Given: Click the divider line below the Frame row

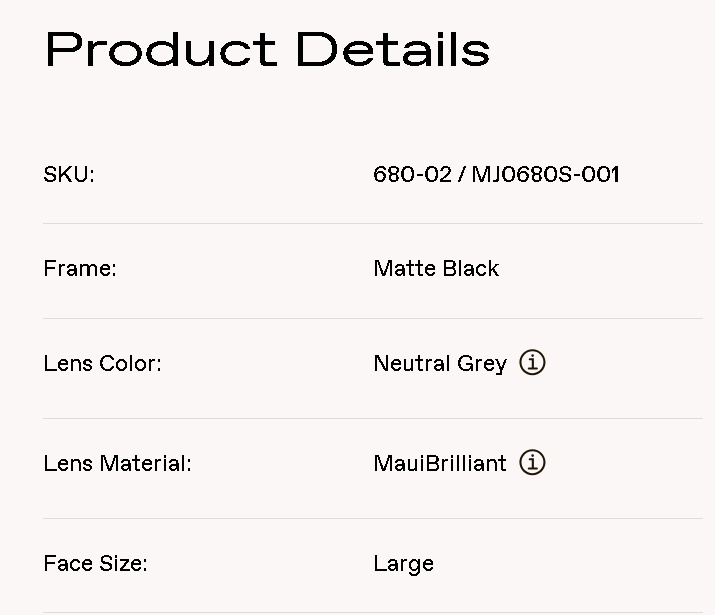Looking at the screenshot, I should coord(372,318).
